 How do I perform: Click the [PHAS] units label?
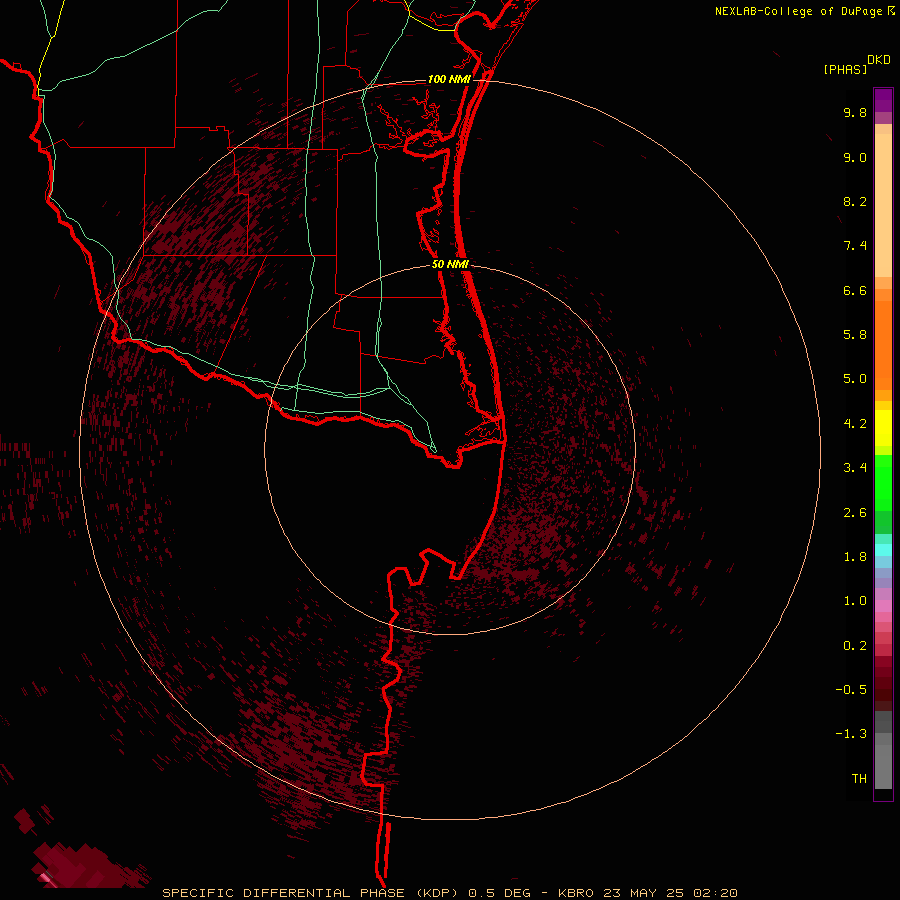[x=845, y=69]
